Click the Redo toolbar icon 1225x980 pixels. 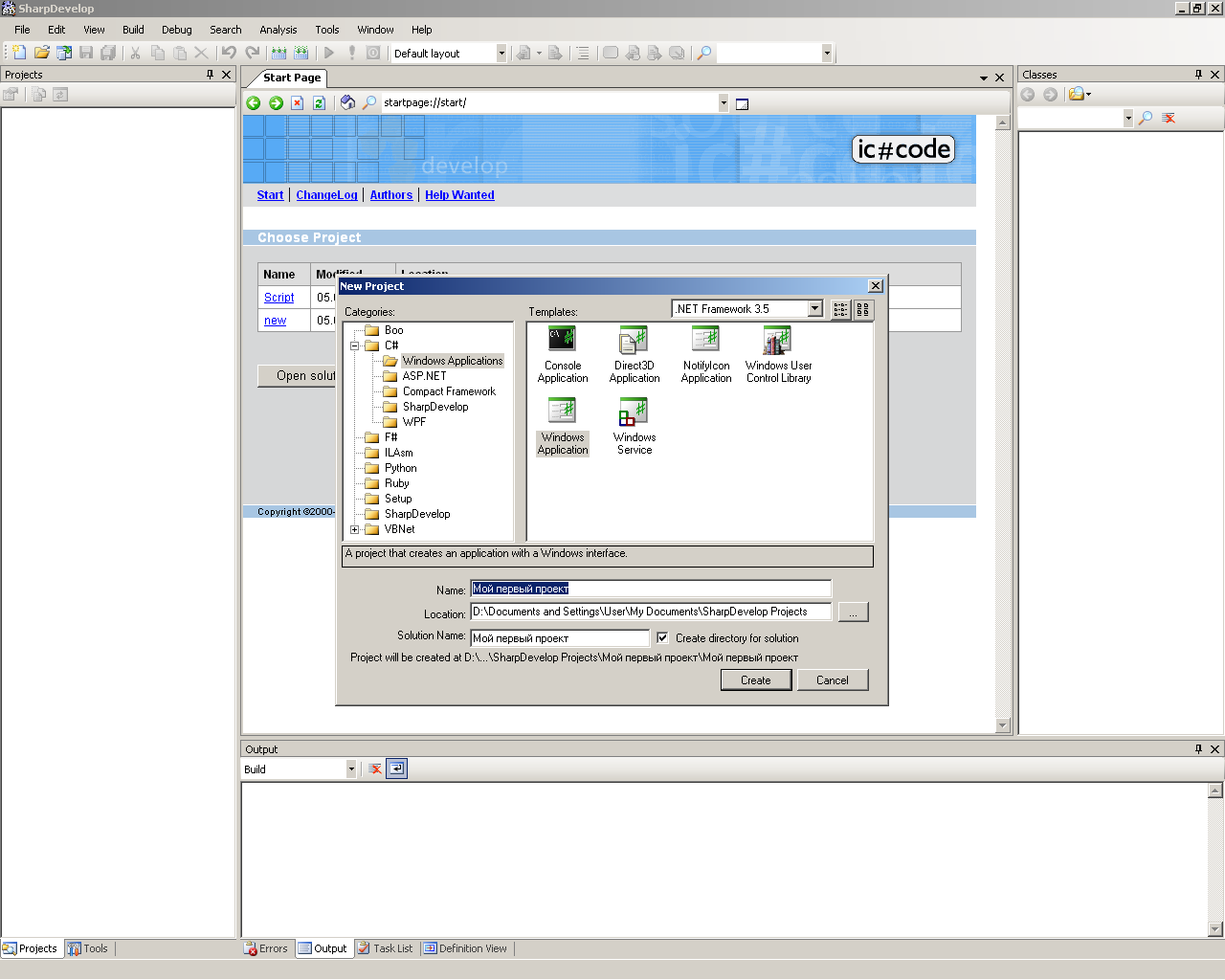tap(252, 53)
